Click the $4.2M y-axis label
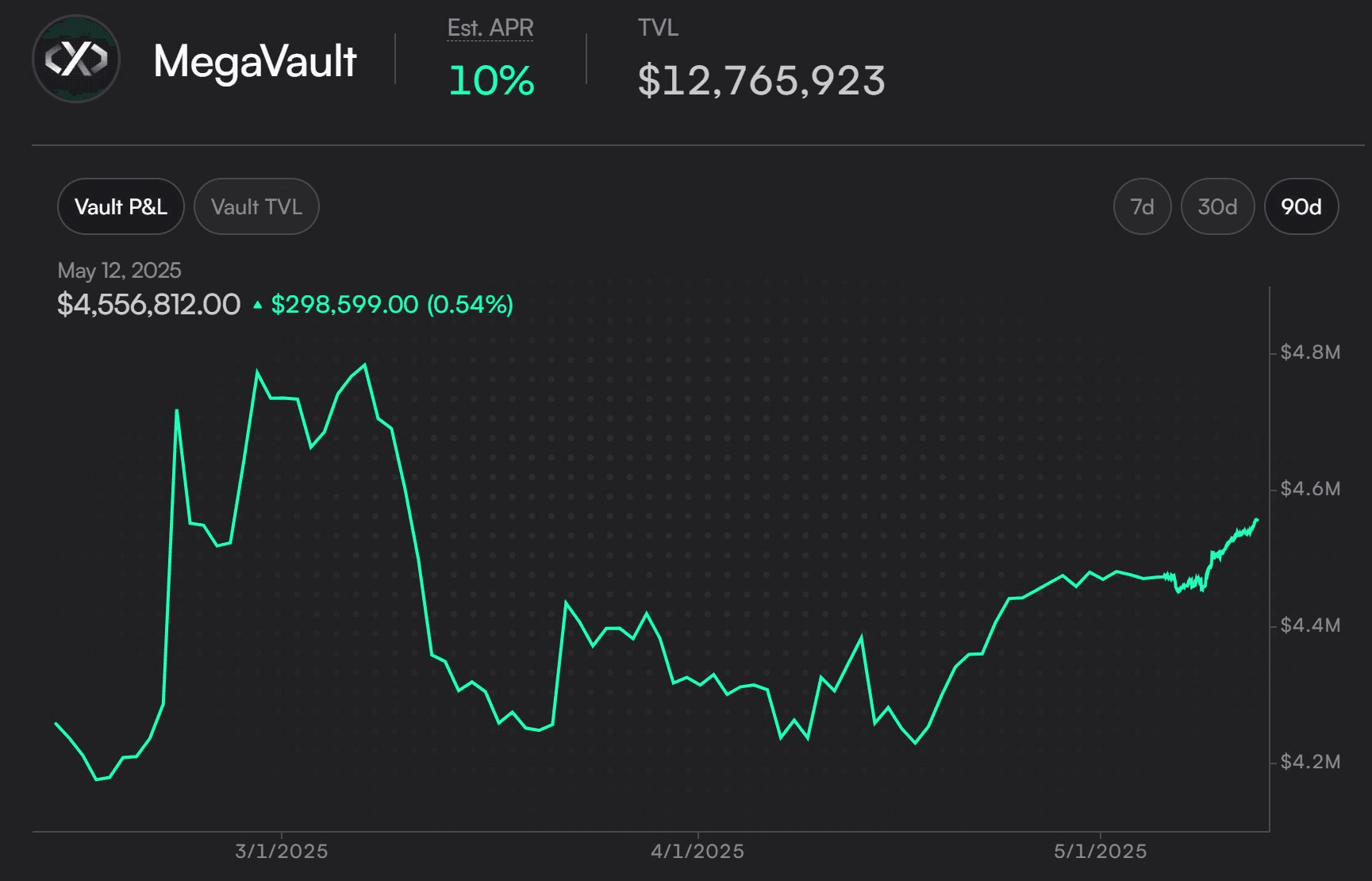 coord(1310,761)
